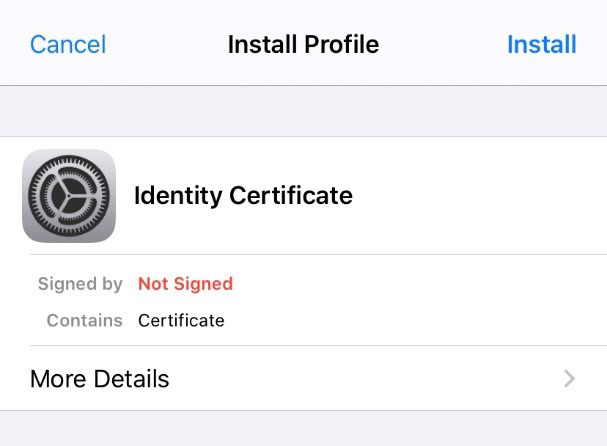The image size is (607, 446).
Task: Click the empty middle of the More Details row
Action: tap(364, 379)
